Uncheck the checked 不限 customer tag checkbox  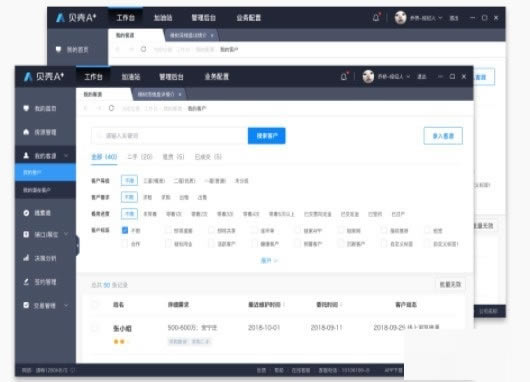click(x=125, y=230)
